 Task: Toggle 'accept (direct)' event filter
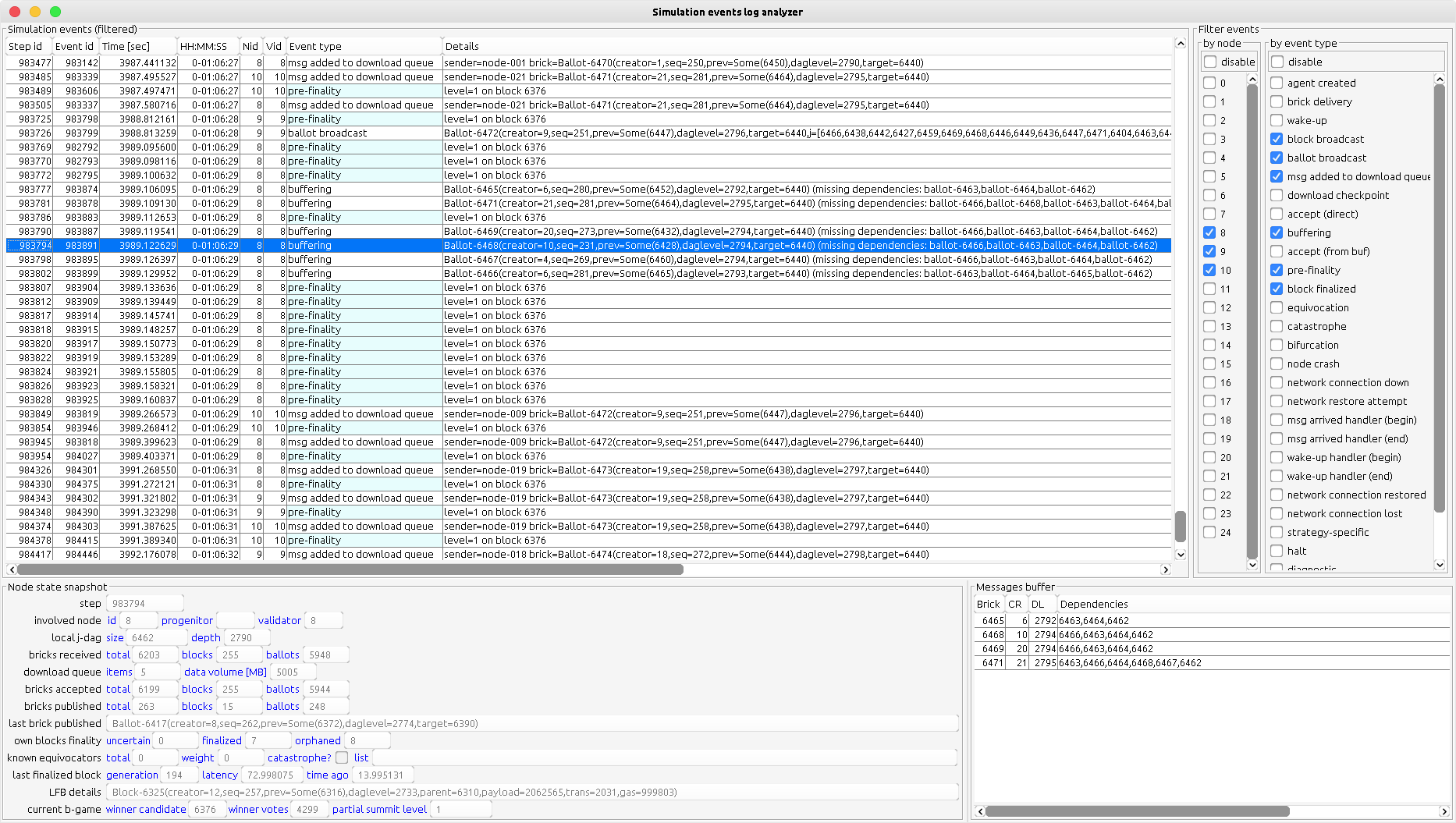[1277, 214]
